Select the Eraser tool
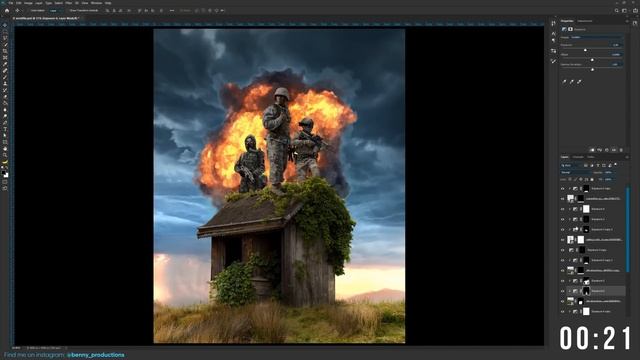 click(x=5, y=97)
